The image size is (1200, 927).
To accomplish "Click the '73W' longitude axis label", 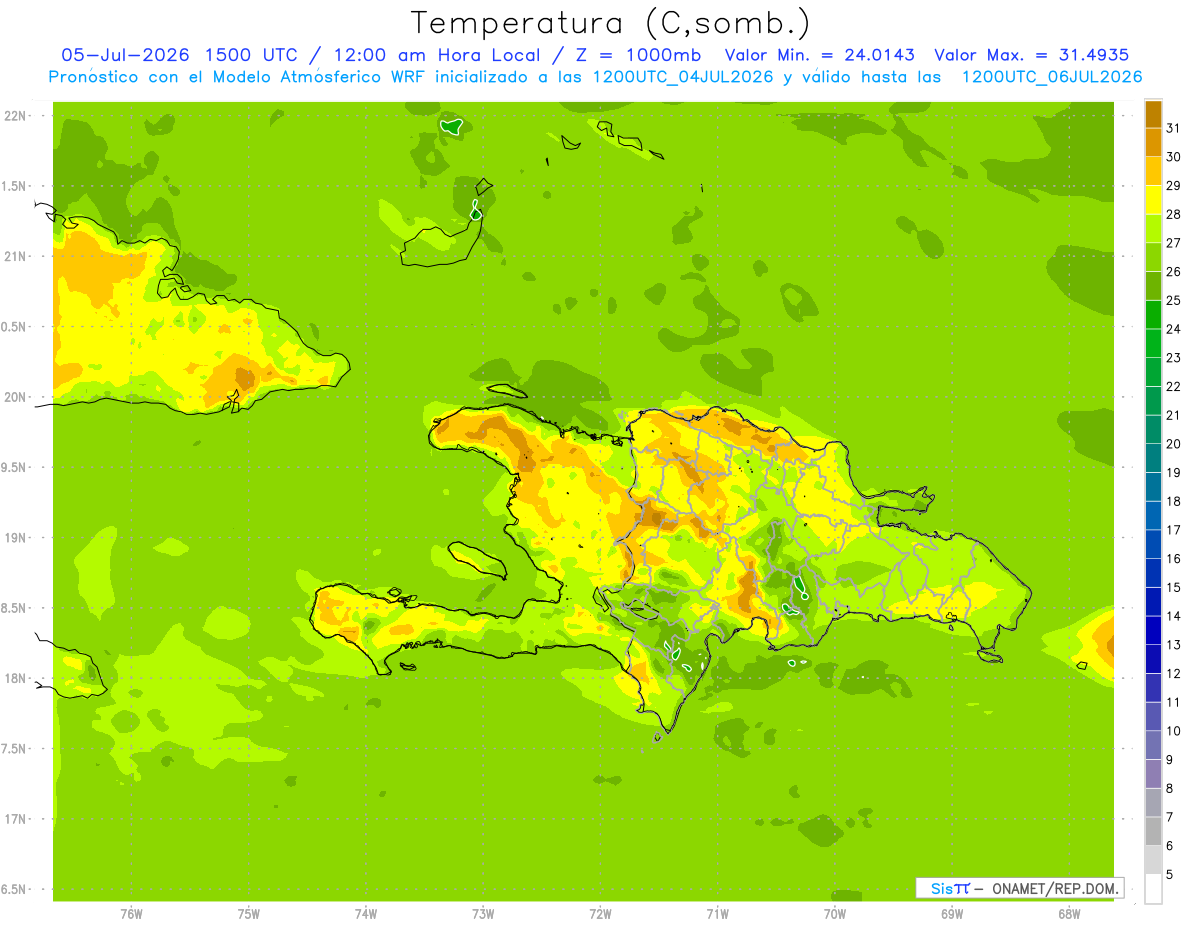I will pyautogui.click(x=483, y=914).
